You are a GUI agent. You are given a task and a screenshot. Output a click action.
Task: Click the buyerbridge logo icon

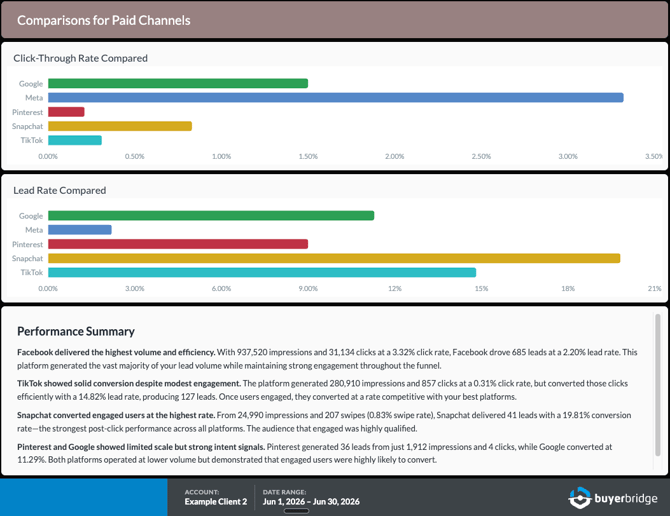[x=579, y=498]
